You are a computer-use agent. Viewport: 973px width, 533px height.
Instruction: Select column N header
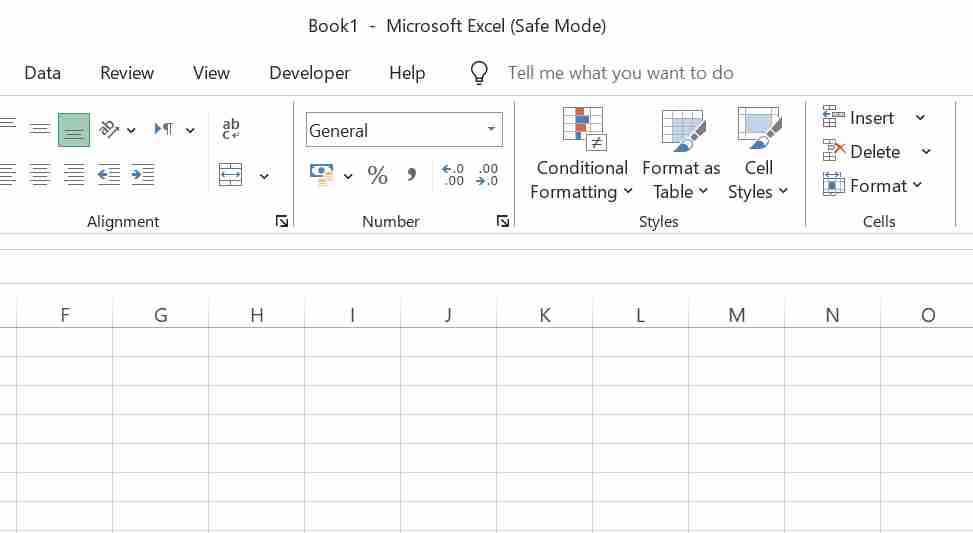(833, 315)
